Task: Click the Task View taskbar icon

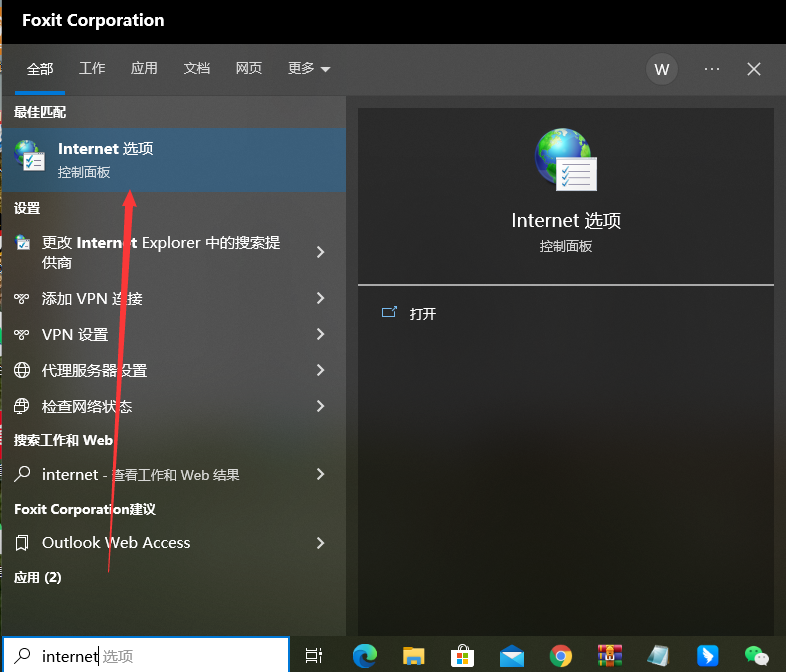Action: pos(314,655)
